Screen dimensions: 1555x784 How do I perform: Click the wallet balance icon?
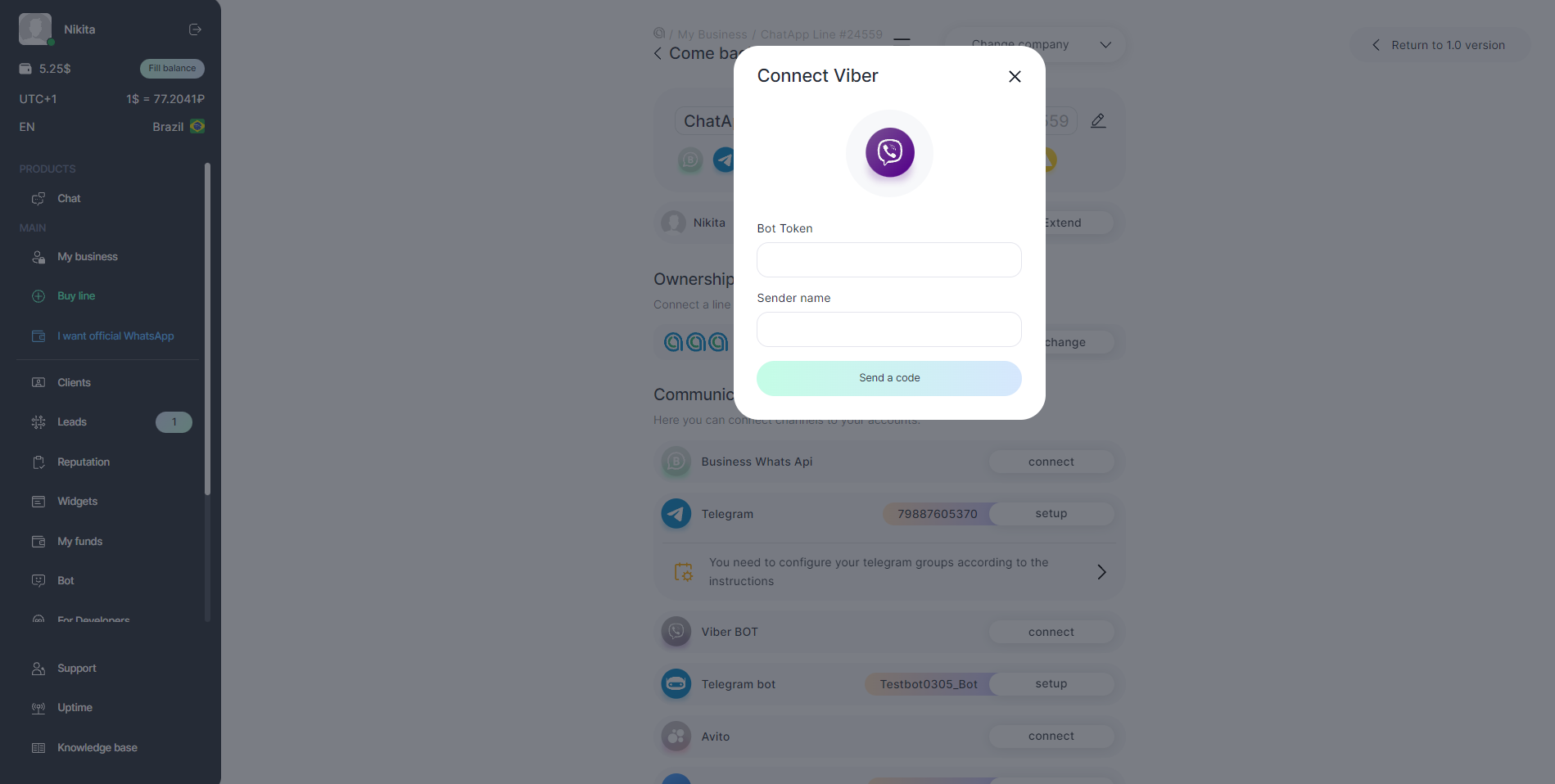click(25, 69)
